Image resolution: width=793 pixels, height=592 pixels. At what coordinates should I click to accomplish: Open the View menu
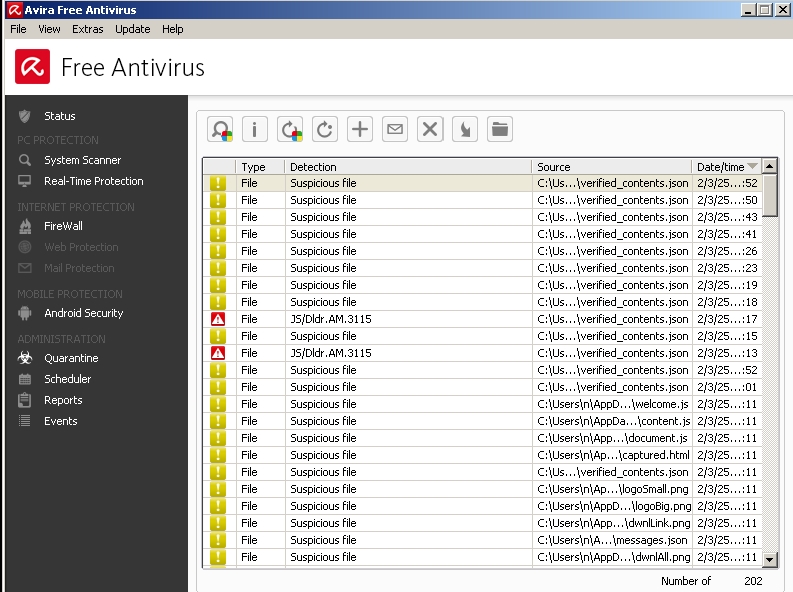49,29
